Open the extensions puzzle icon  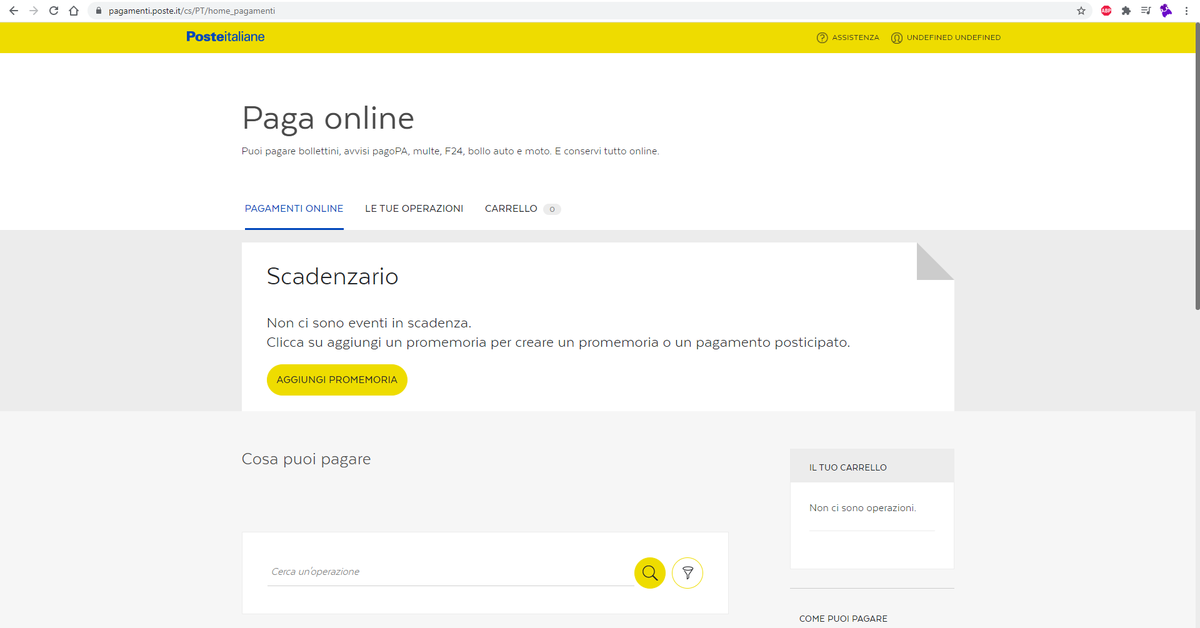click(1126, 11)
